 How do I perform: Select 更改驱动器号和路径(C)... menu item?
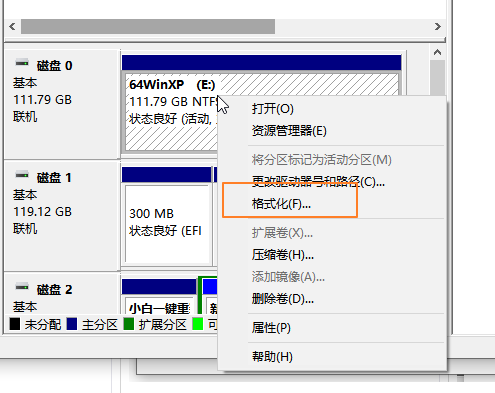pos(318,182)
